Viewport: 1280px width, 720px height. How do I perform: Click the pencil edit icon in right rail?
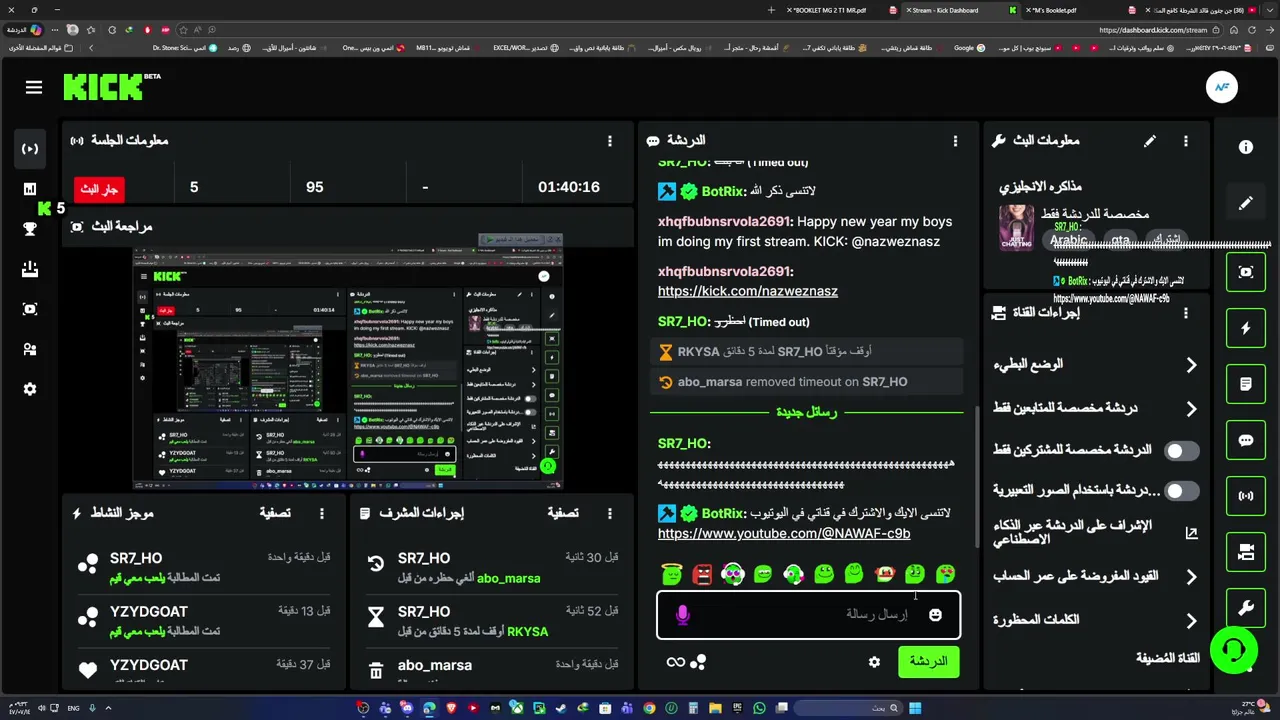pyautogui.click(x=1246, y=203)
